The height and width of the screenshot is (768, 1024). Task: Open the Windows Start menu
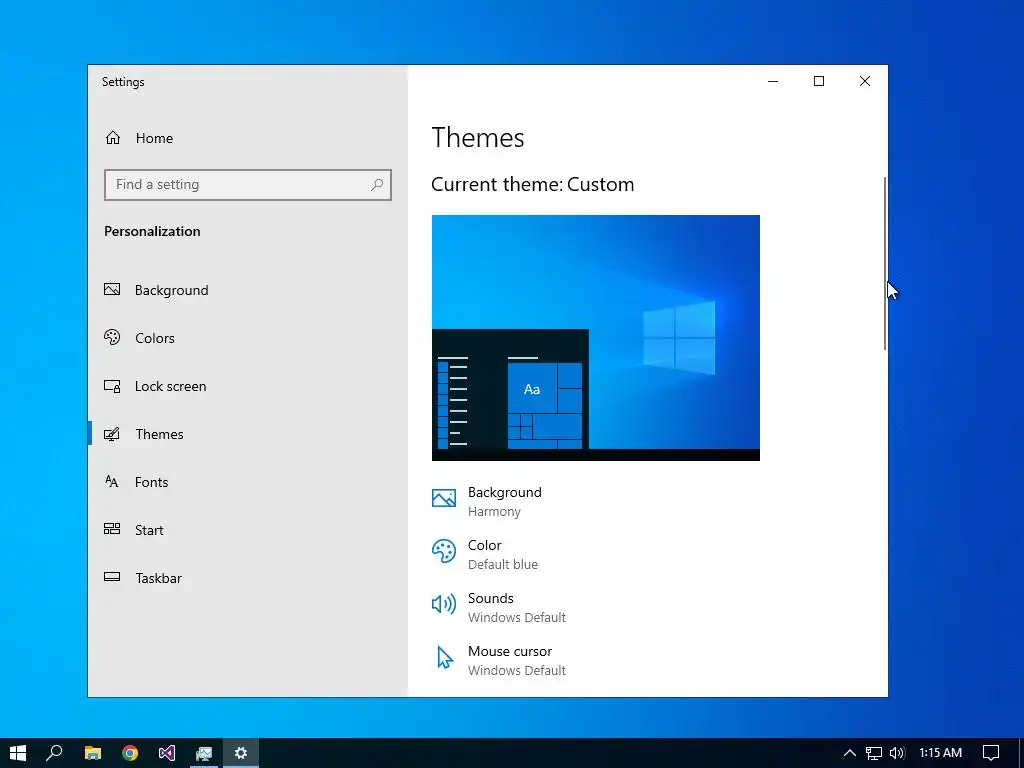[18, 753]
